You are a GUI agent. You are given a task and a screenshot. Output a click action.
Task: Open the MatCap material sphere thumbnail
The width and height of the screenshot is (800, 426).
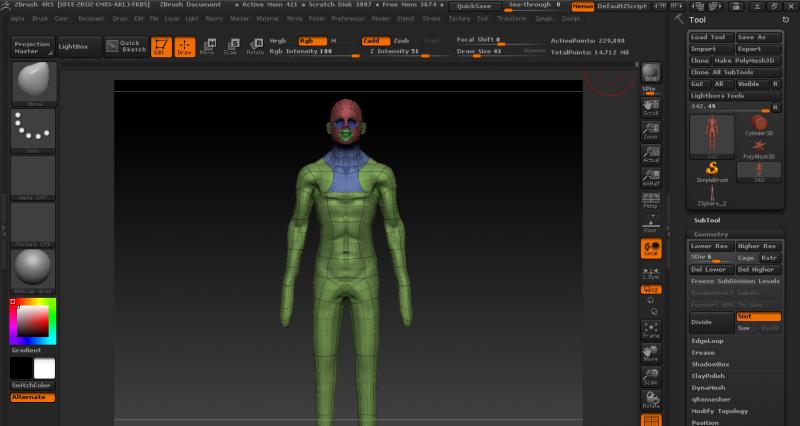(x=33, y=268)
